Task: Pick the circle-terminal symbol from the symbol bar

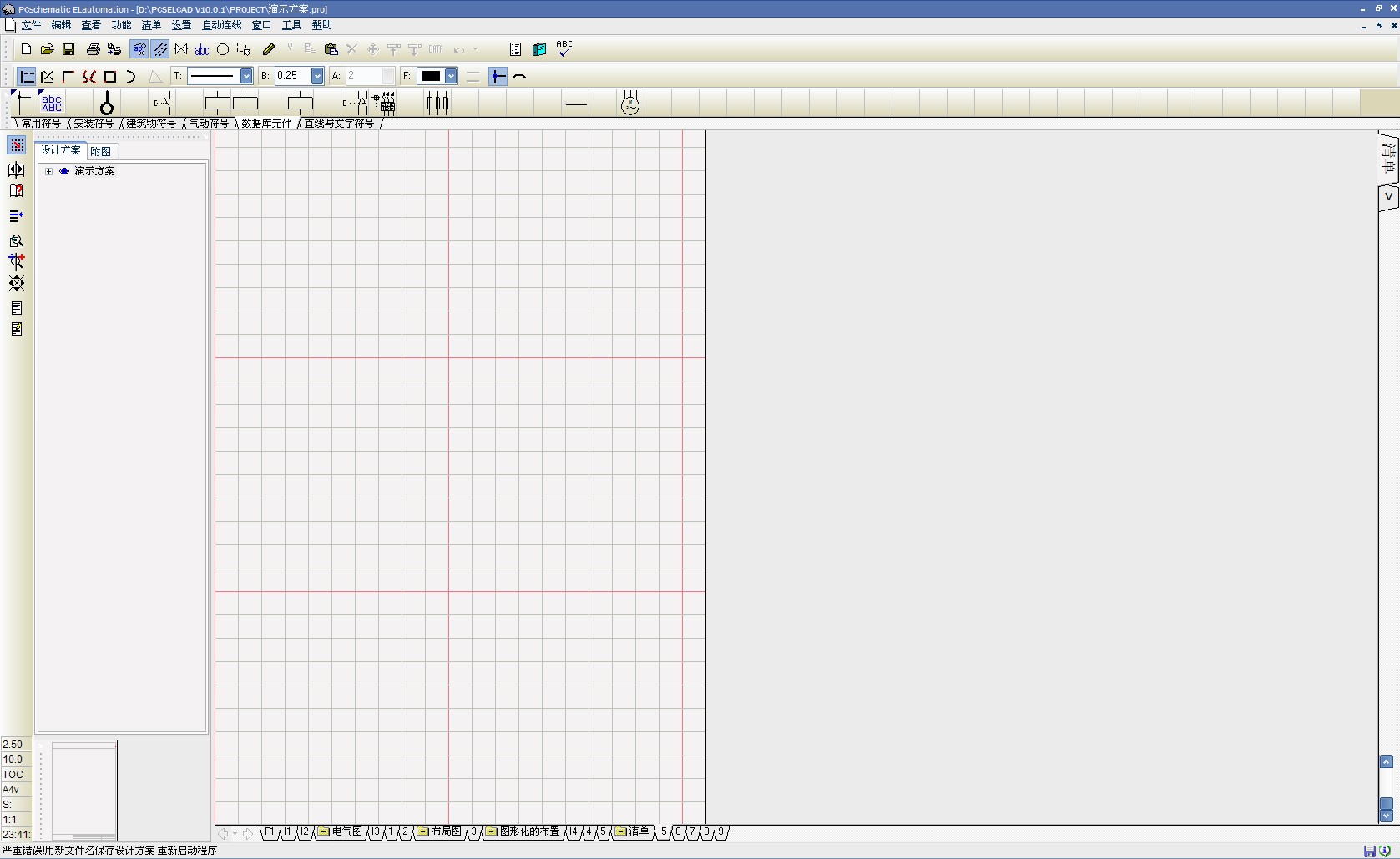Action: 107,104
